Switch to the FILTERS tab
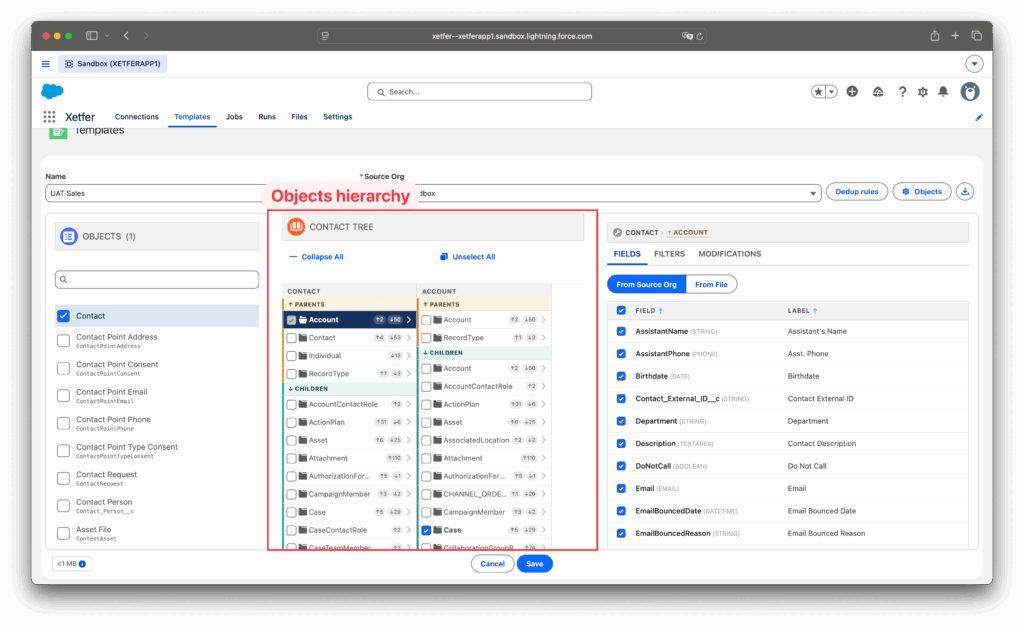Viewport: 1024px width, 626px height. [669, 254]
